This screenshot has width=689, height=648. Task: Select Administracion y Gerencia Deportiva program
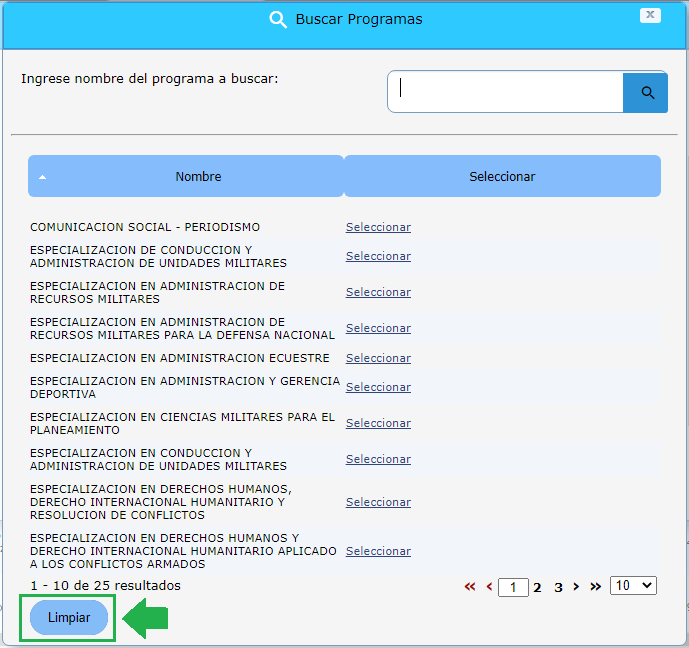[378, 387]
